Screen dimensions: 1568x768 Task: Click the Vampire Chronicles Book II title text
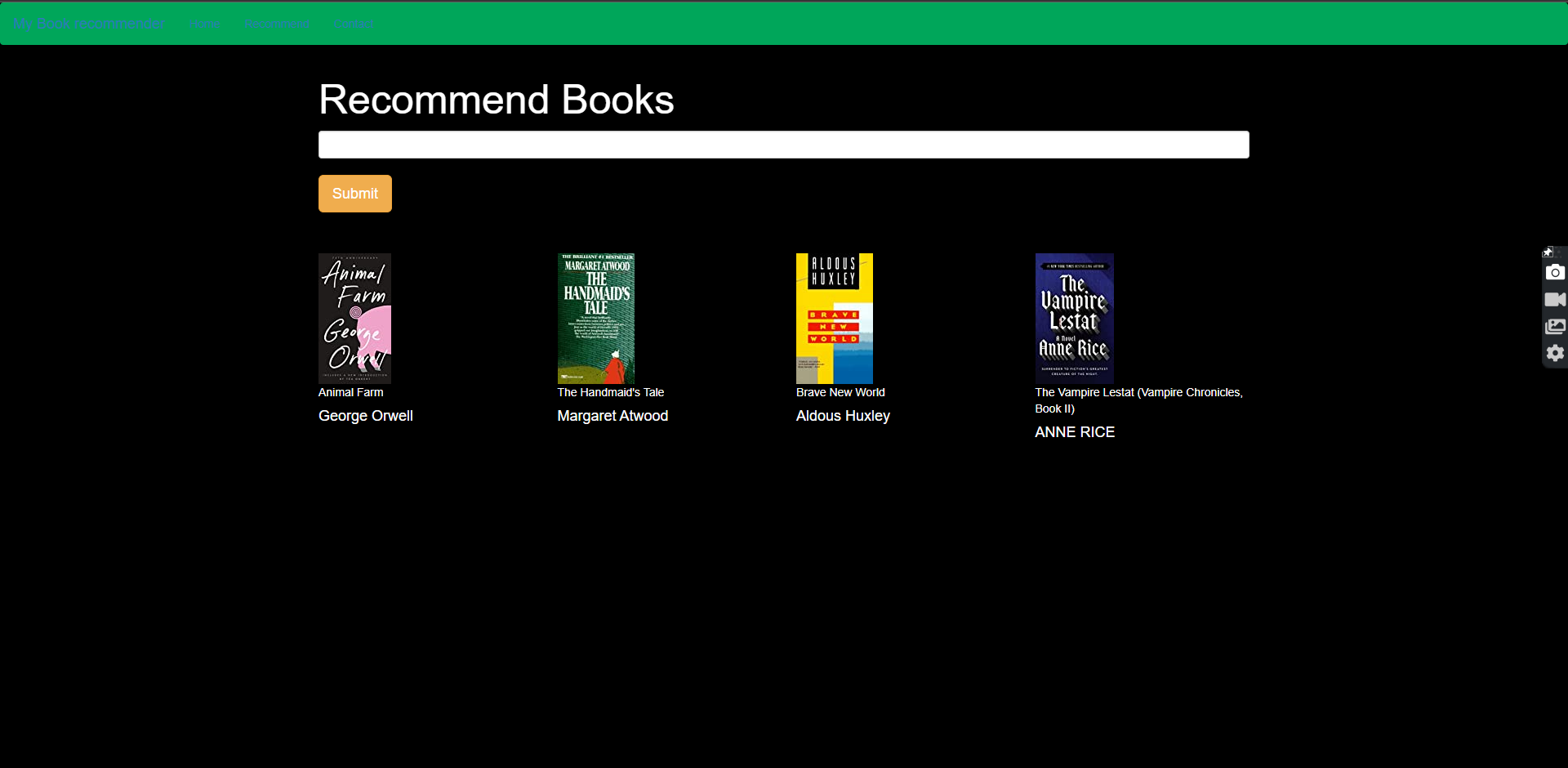1138,400
